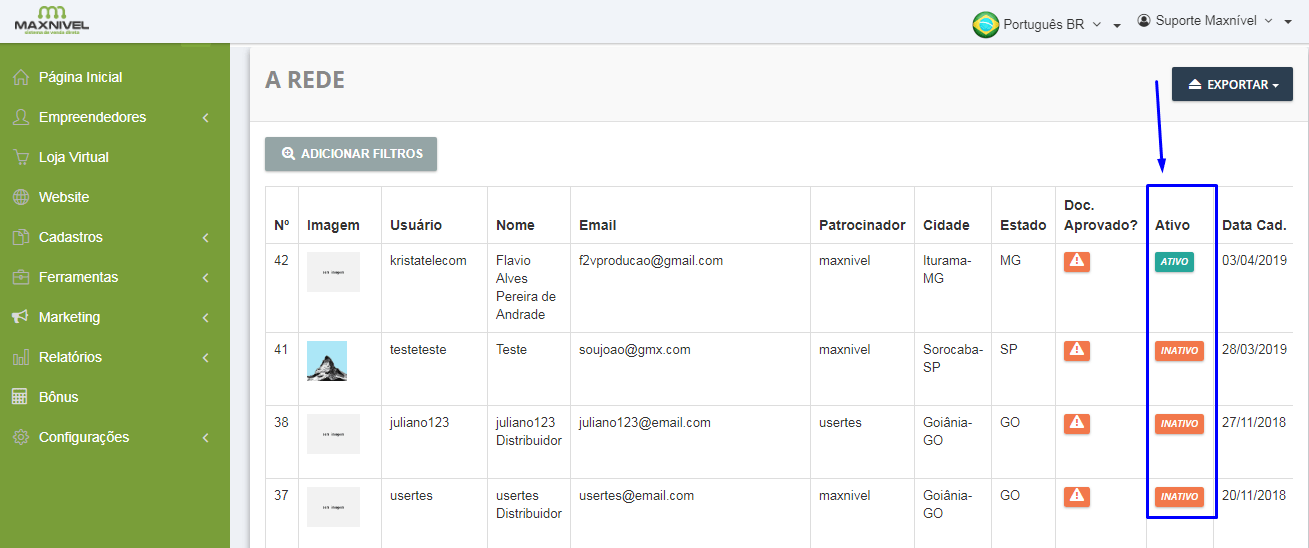The image size is (1309, 548).
Task: Open the mountain profile image of testeteste
Action: (x=327, y=361)
